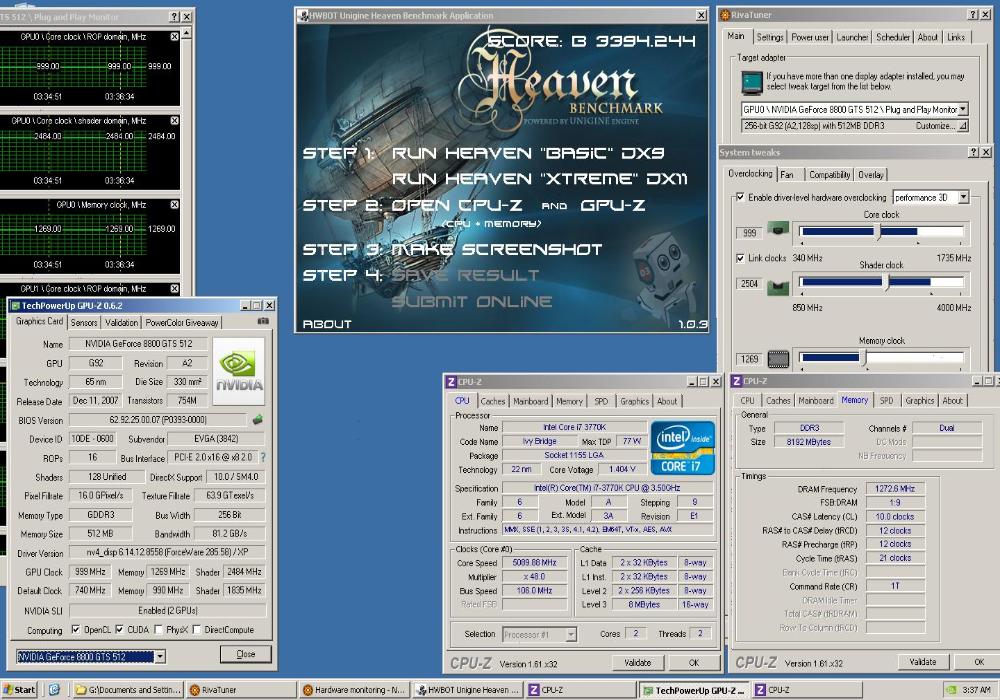Close the GPU0 Memory clock graph
Image resolution: width=1000 pixels, height=700 pixels.
(x=174, y=205)
